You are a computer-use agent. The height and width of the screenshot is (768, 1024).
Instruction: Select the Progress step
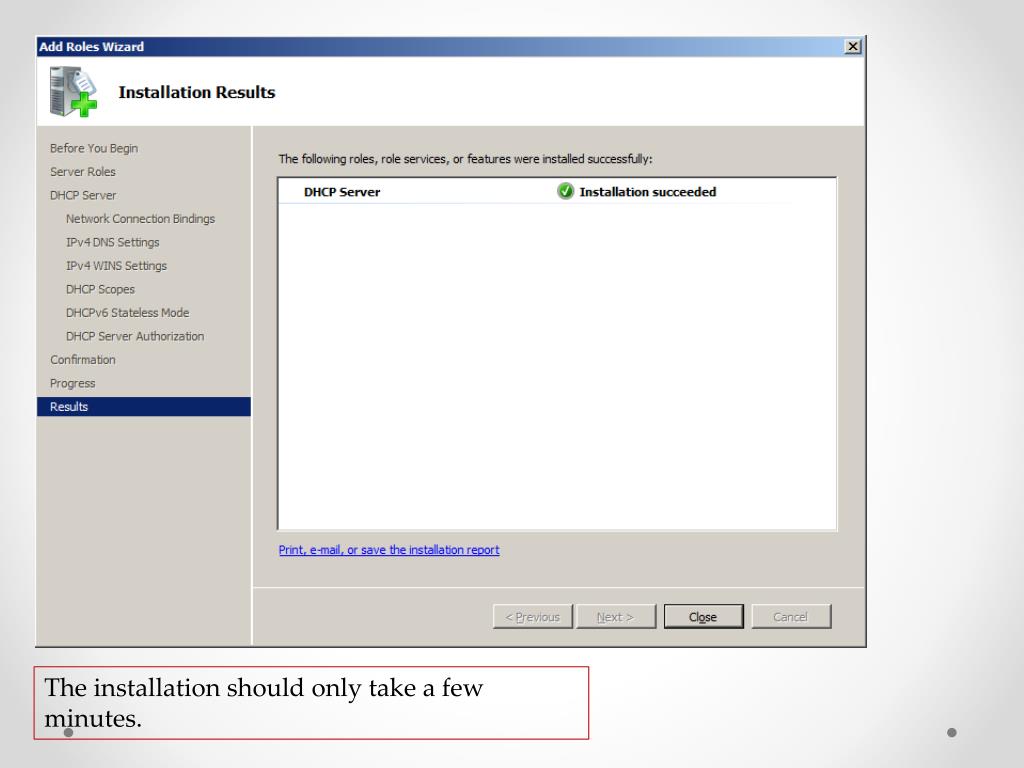point(72,383)
